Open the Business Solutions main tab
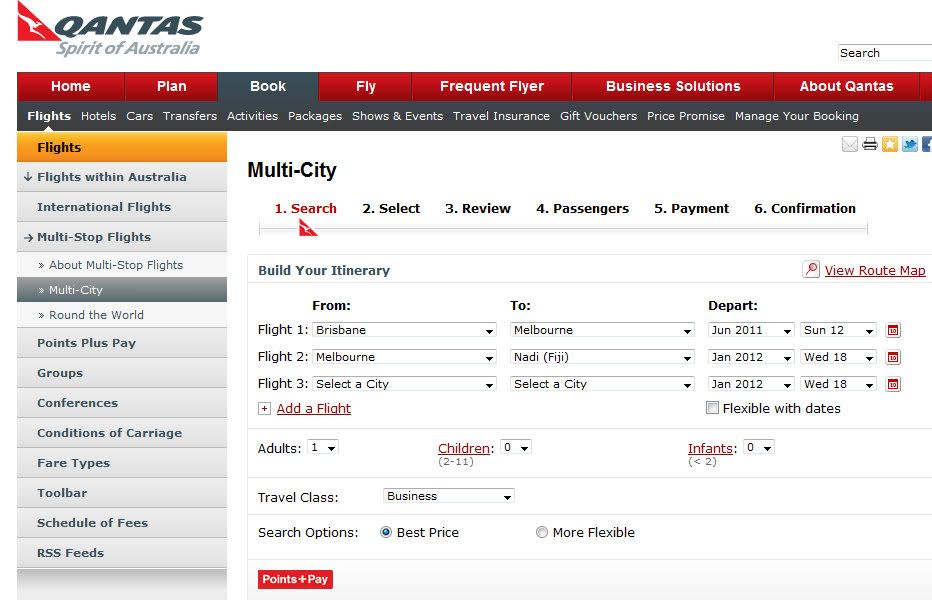Image resolution: width=932 pixels, height=600 pixels. [x=673, y=86]
